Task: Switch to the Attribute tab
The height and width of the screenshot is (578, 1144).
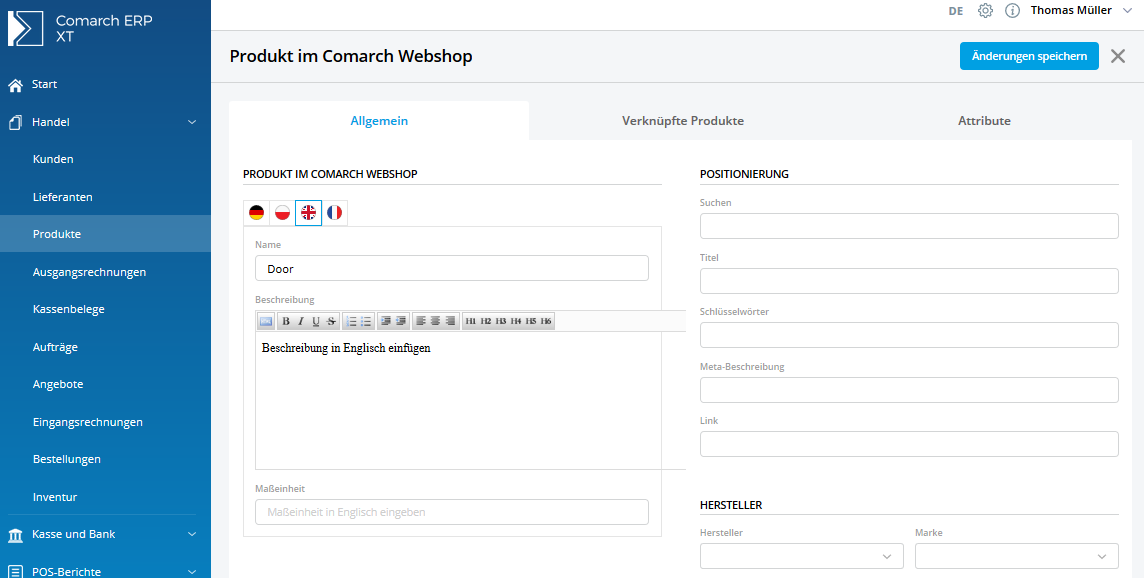Action: click(984, 121)
